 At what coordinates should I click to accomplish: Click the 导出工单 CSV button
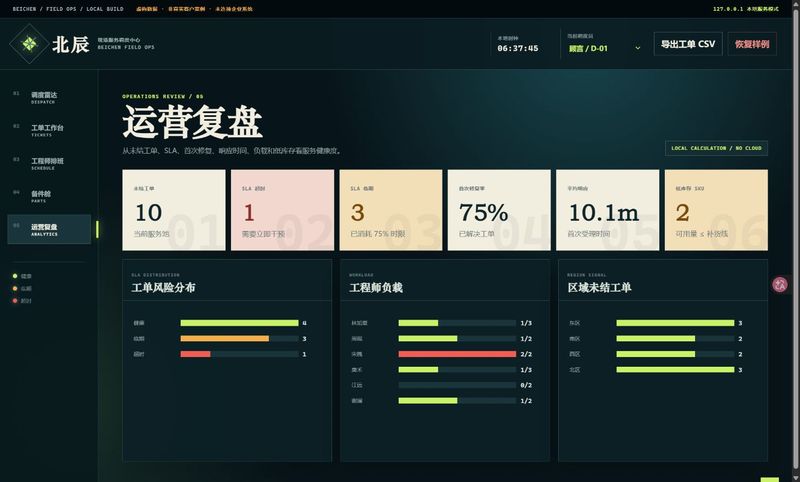pyautogui.click(x=688, y=44)
